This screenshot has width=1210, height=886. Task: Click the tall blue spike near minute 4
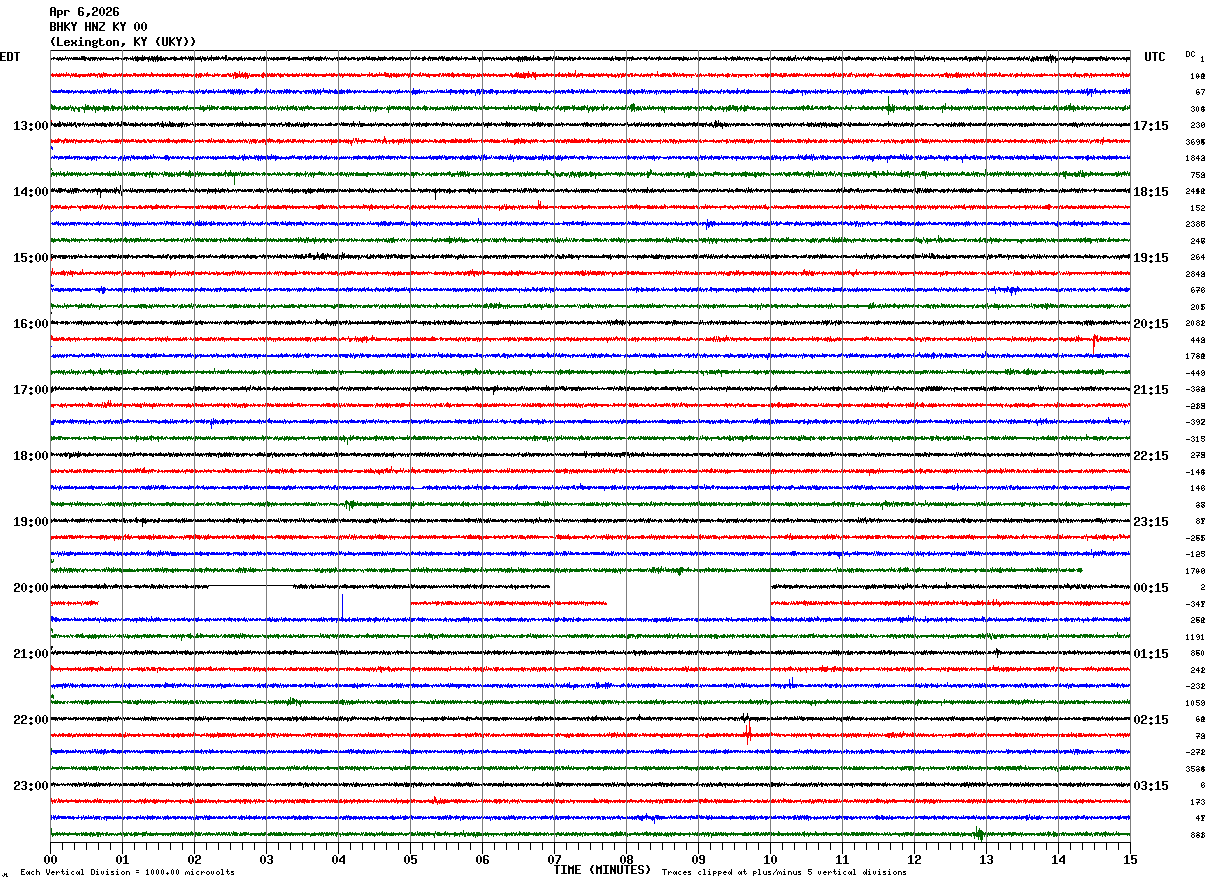click(342, 606)
